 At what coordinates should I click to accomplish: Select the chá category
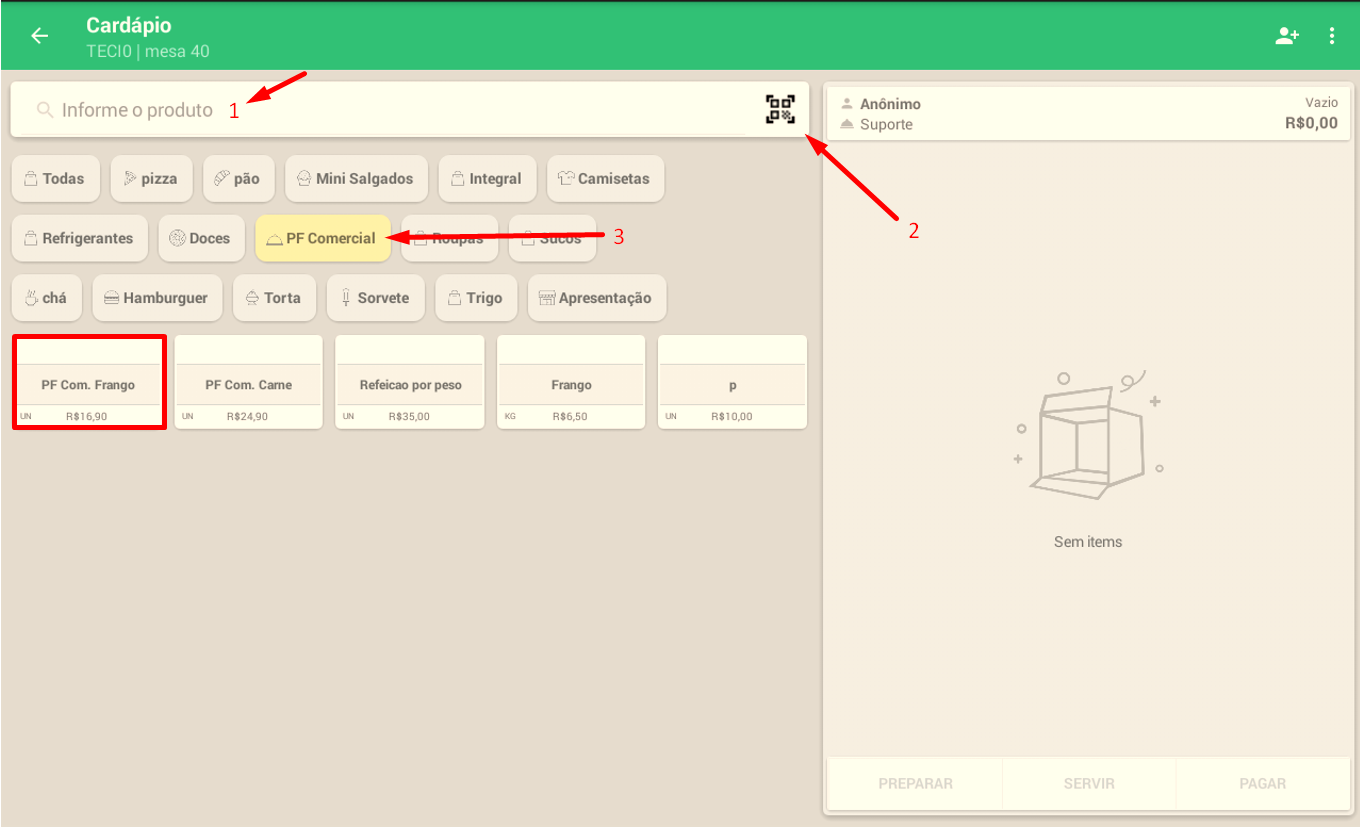46,298
